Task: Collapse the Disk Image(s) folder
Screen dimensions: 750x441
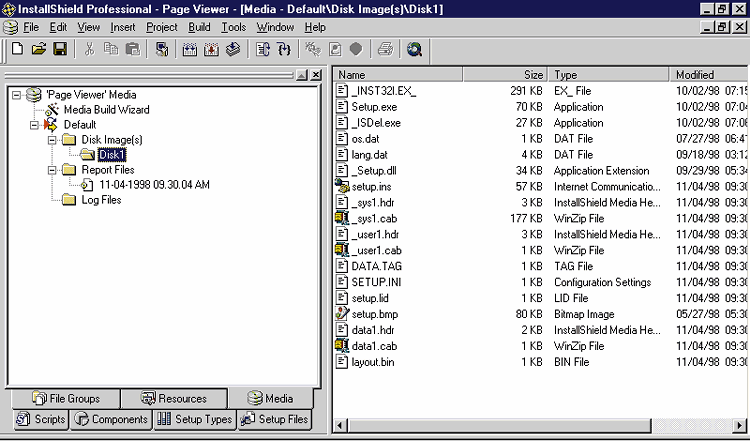Action: (x=52, y=140)
